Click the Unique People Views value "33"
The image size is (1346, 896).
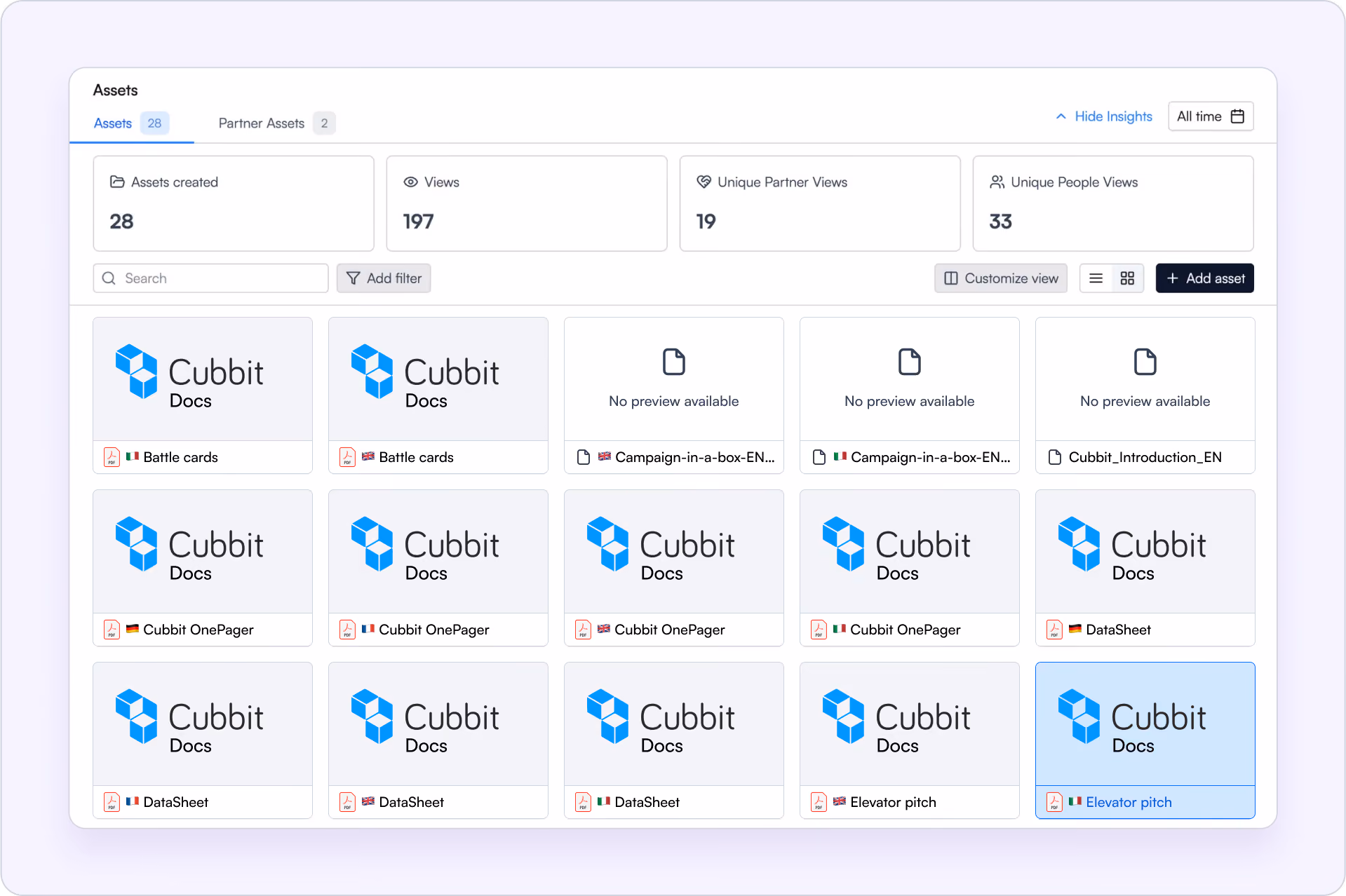[1000, 222]
